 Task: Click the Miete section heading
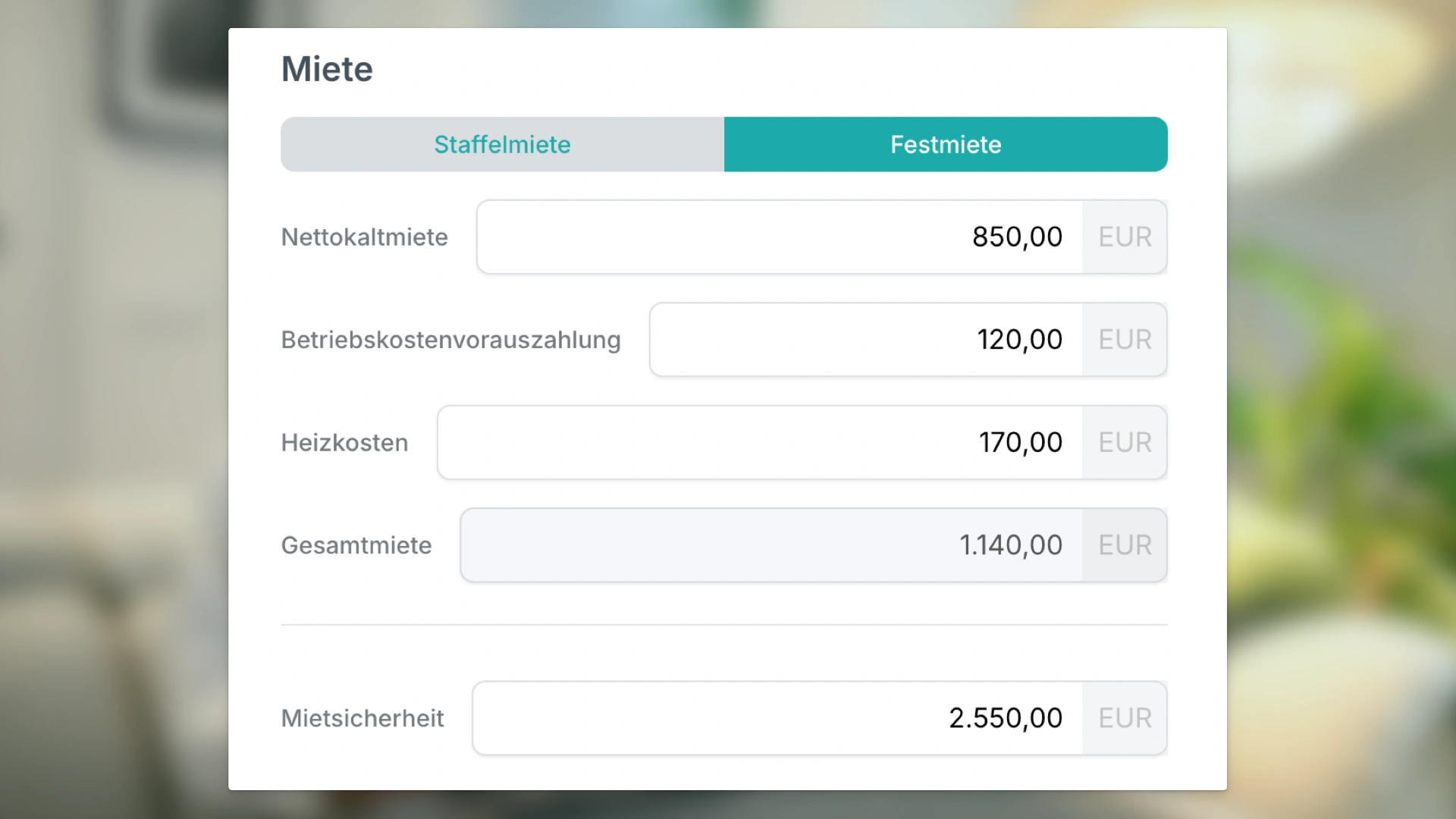tap(327, 69)
